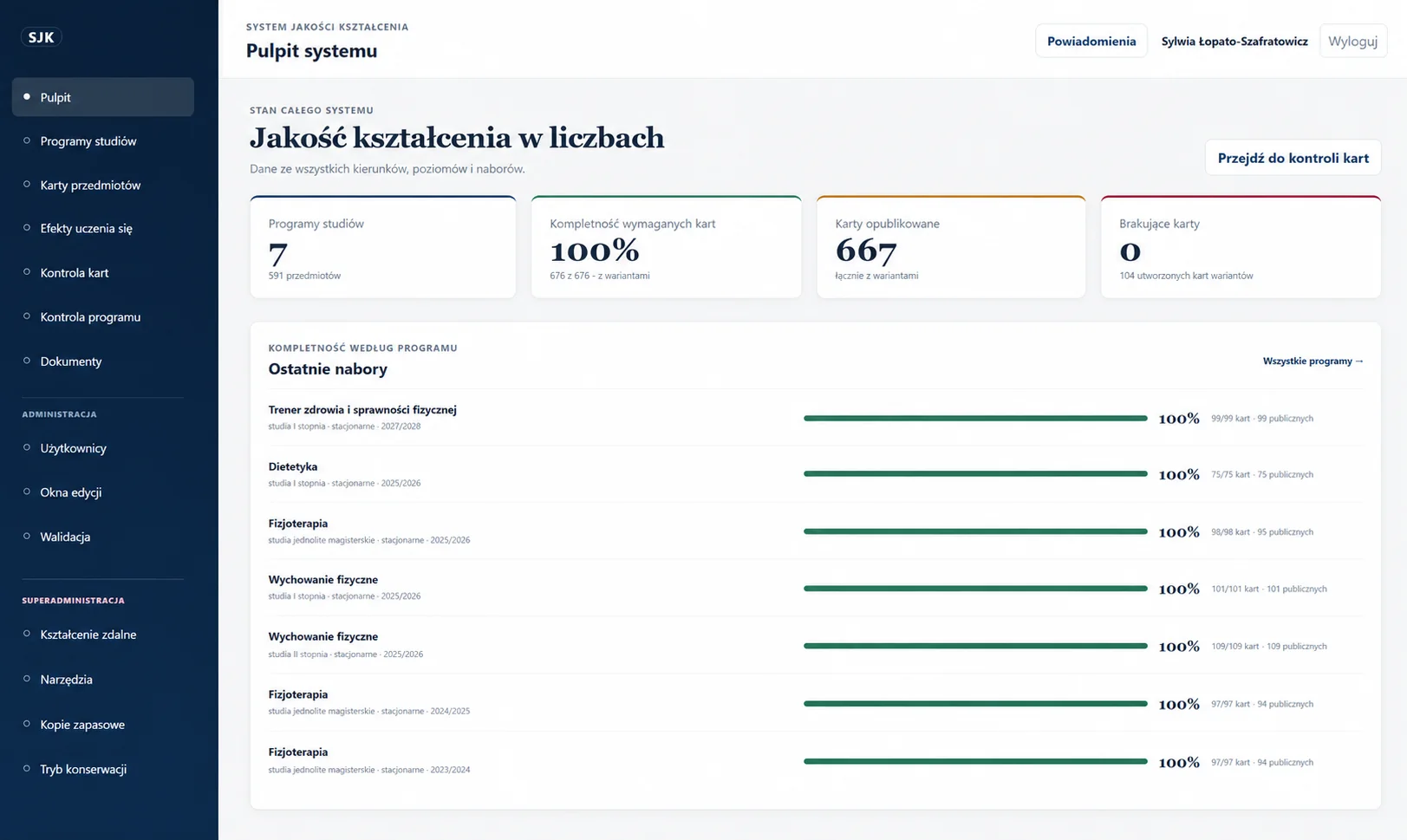
Task: Click the 99/99 kart · 99 publicznych text
Action: pyautogui.click(x=1262, y=419)
